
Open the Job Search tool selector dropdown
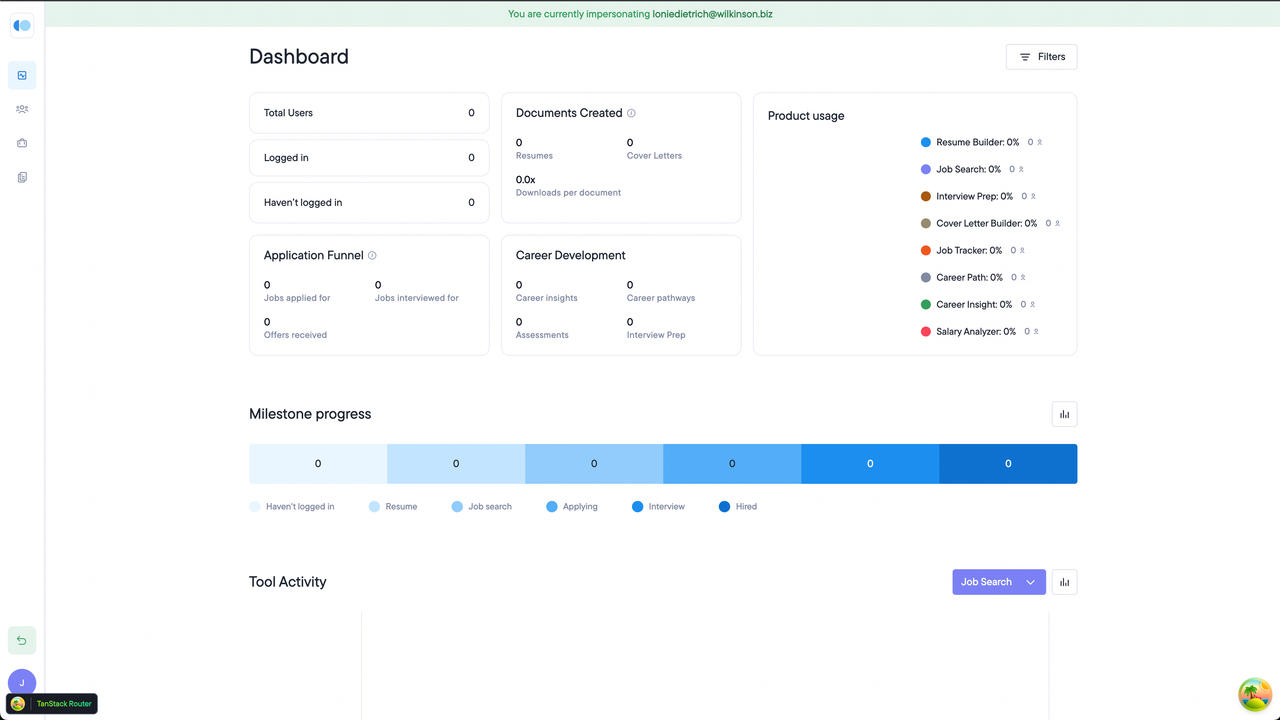[998, 581]
